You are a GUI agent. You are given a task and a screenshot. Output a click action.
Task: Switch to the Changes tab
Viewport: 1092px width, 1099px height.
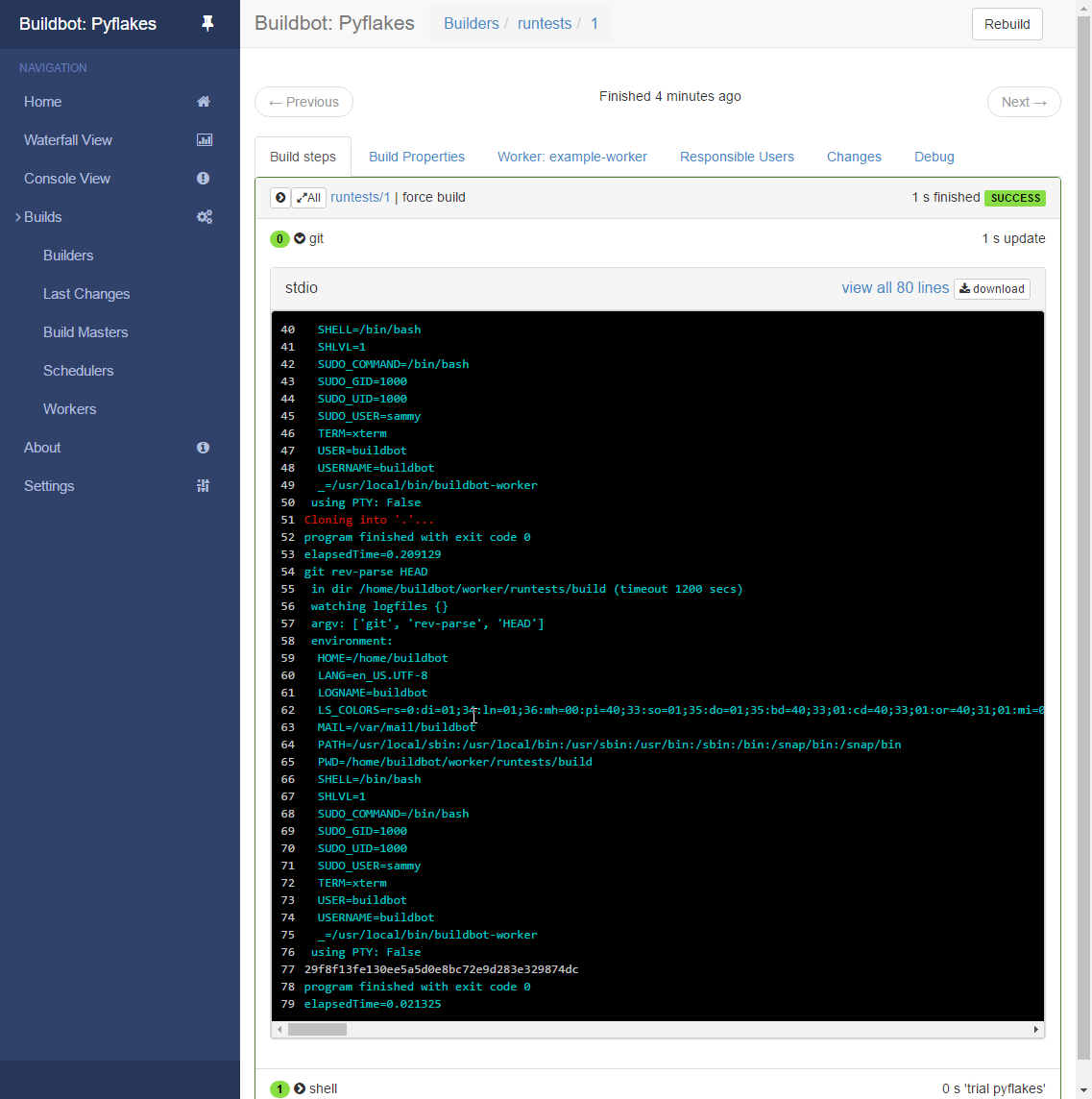tap(854, 157)
